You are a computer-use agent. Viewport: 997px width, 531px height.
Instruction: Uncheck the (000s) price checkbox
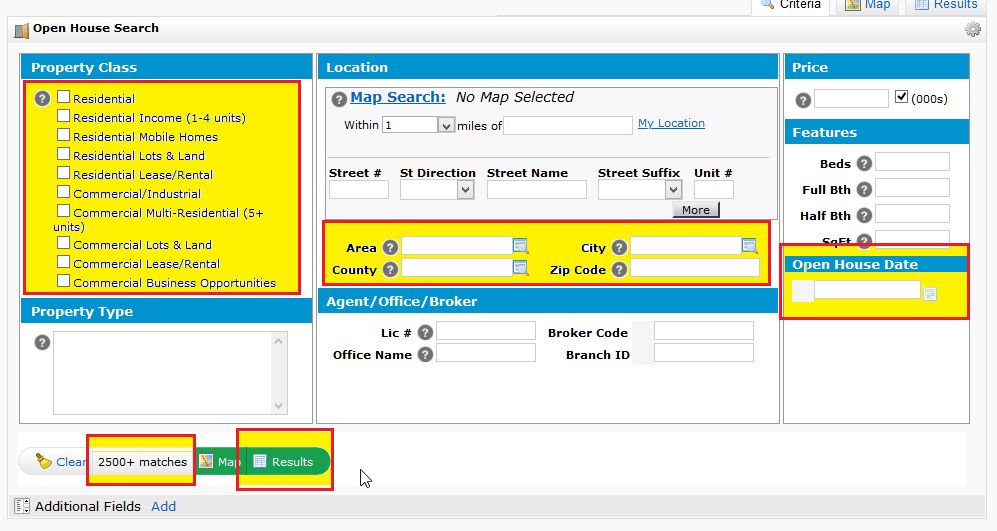click(901, 97)
